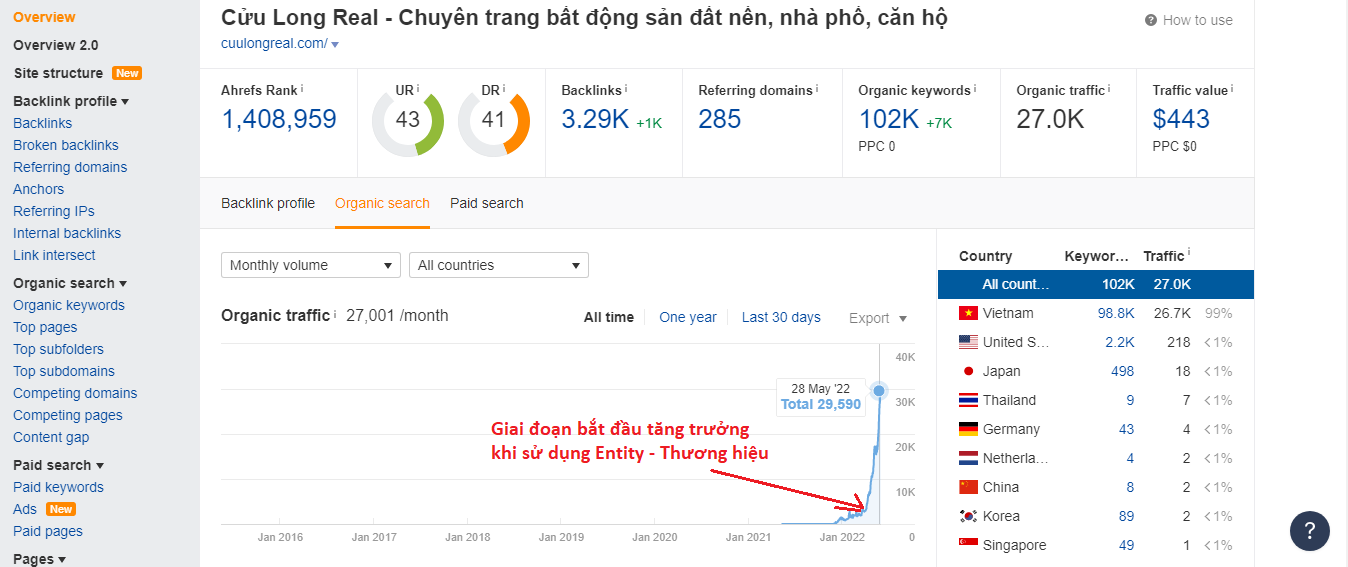Click the info icon next to Ahrefs Rank
The height and width of the screenshot is (567, 1348).
302,89
